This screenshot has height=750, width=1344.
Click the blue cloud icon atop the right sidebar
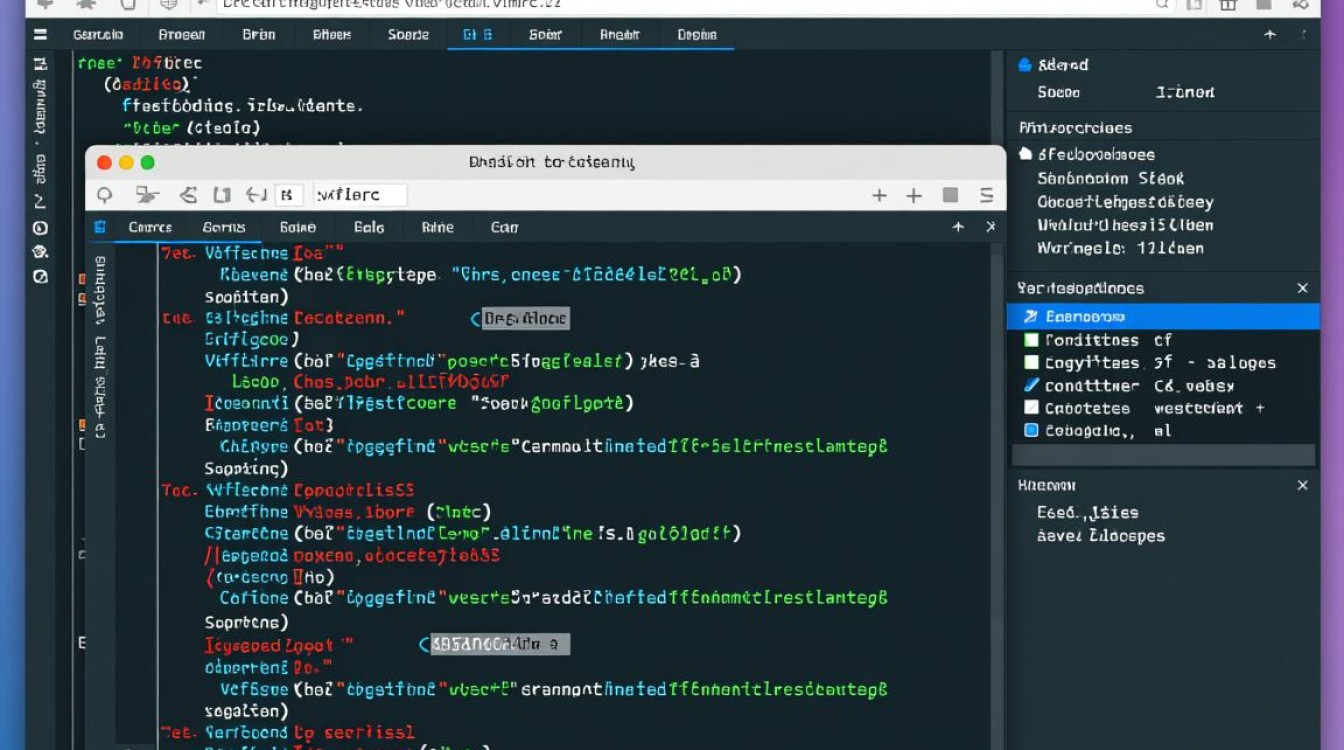click(1024, 65)
